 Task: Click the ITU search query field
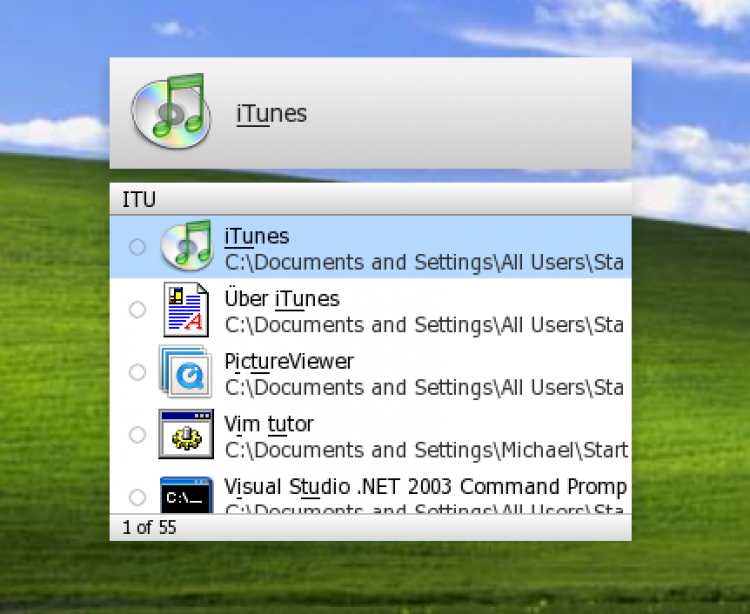click(x=370, y=199)
